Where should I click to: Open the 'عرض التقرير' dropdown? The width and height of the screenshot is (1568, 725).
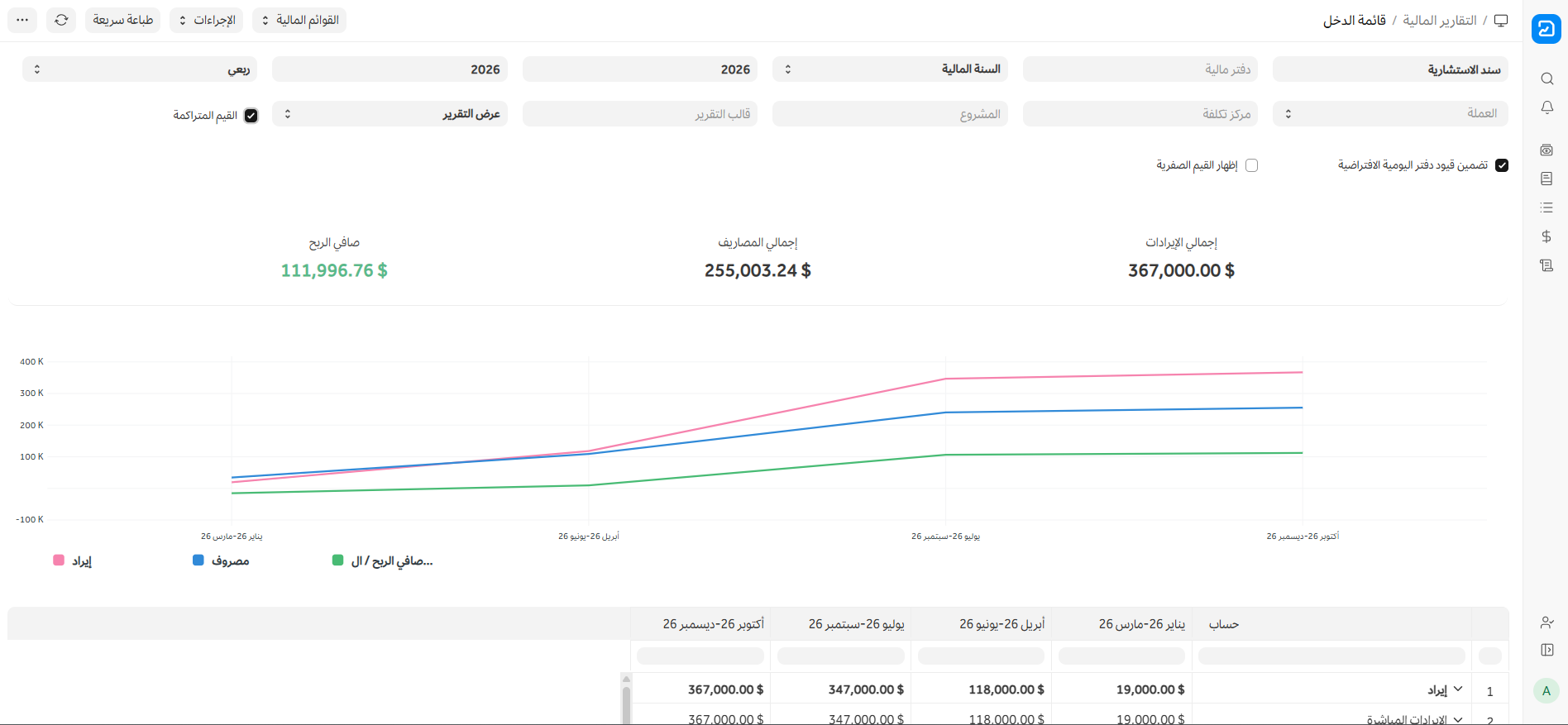coord(390,113)
